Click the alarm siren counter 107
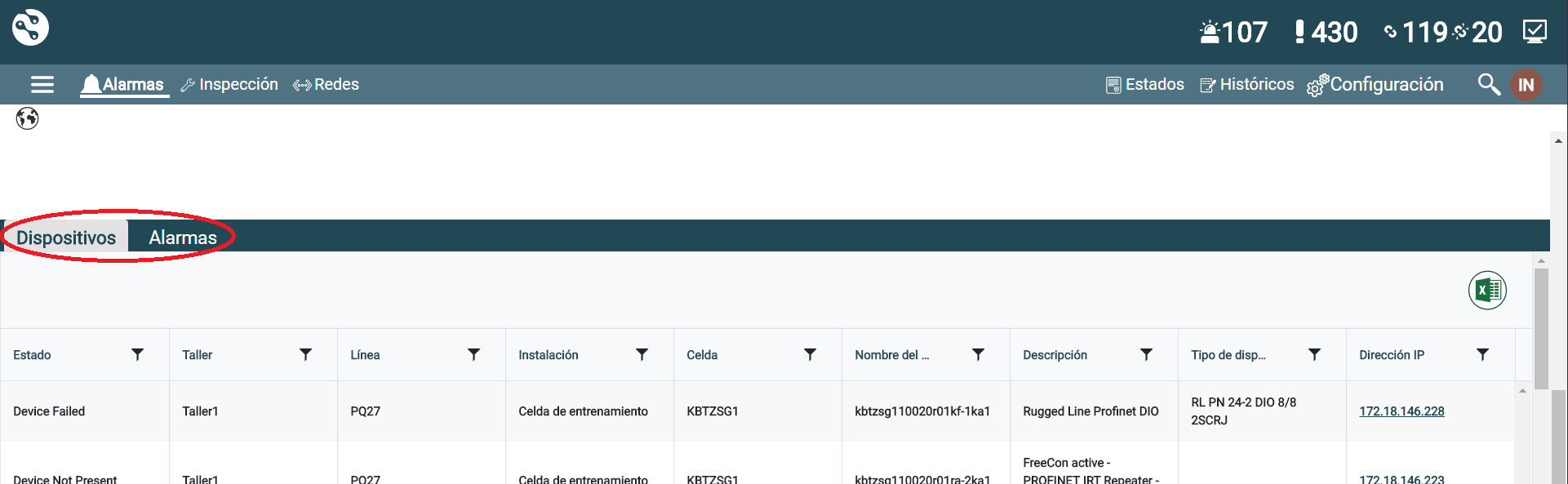Viewport: 1568px width, 484px height. tap(1233, 32)
